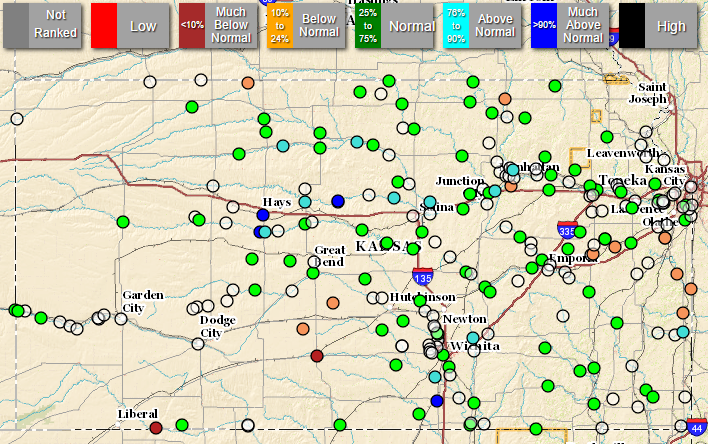Click the orange dot below the Saint Joseph latitude near top center-right
The width and height of the screenshot is (708, 444).
tap(505, 99)
